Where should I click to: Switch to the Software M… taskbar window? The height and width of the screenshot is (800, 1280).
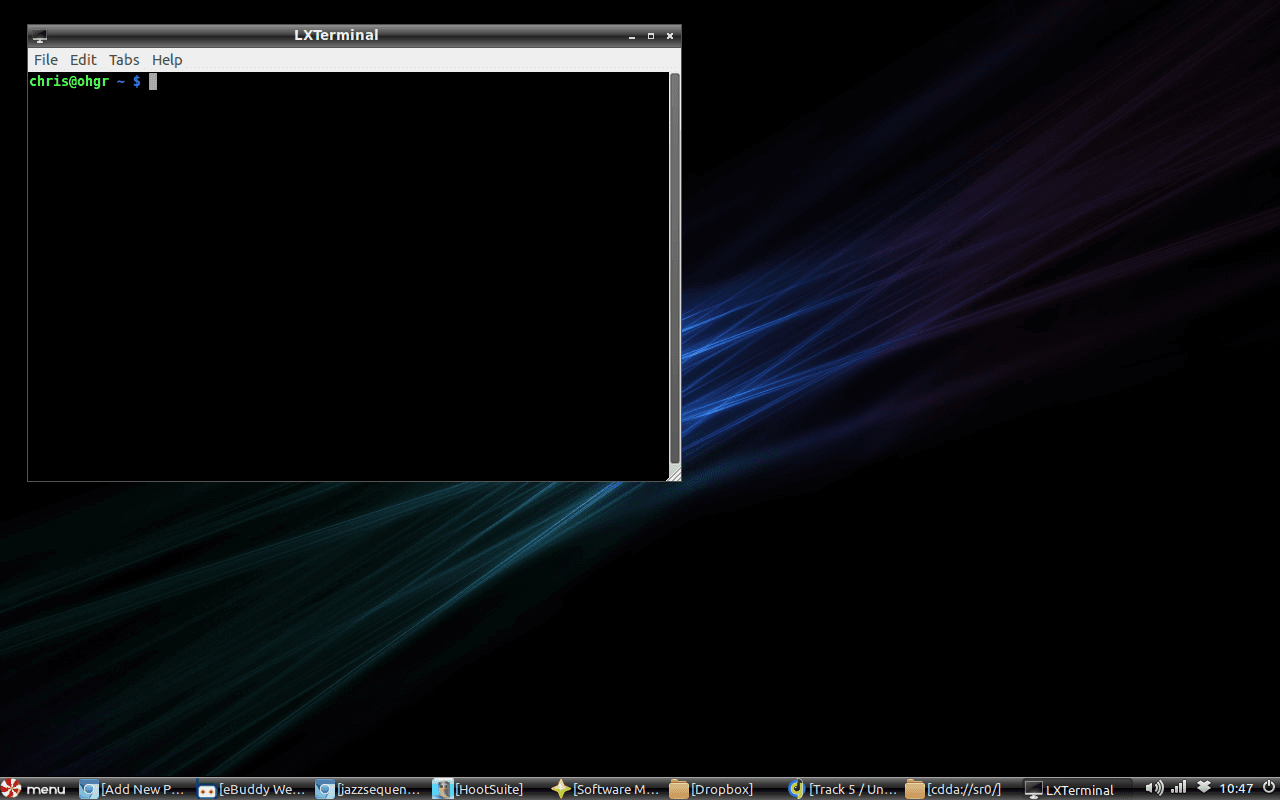tap(605, 789)
